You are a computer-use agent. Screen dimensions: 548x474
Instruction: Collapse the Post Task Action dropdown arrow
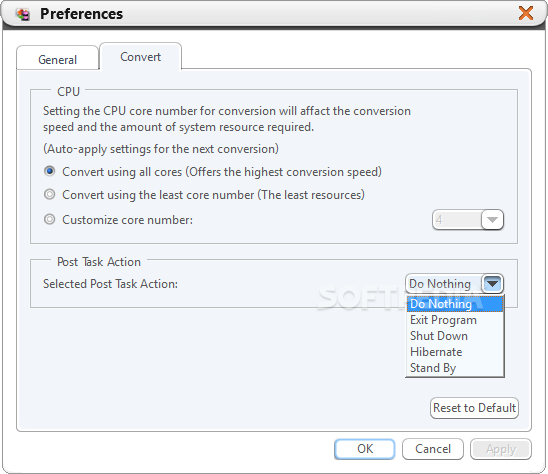coord(492,283)
